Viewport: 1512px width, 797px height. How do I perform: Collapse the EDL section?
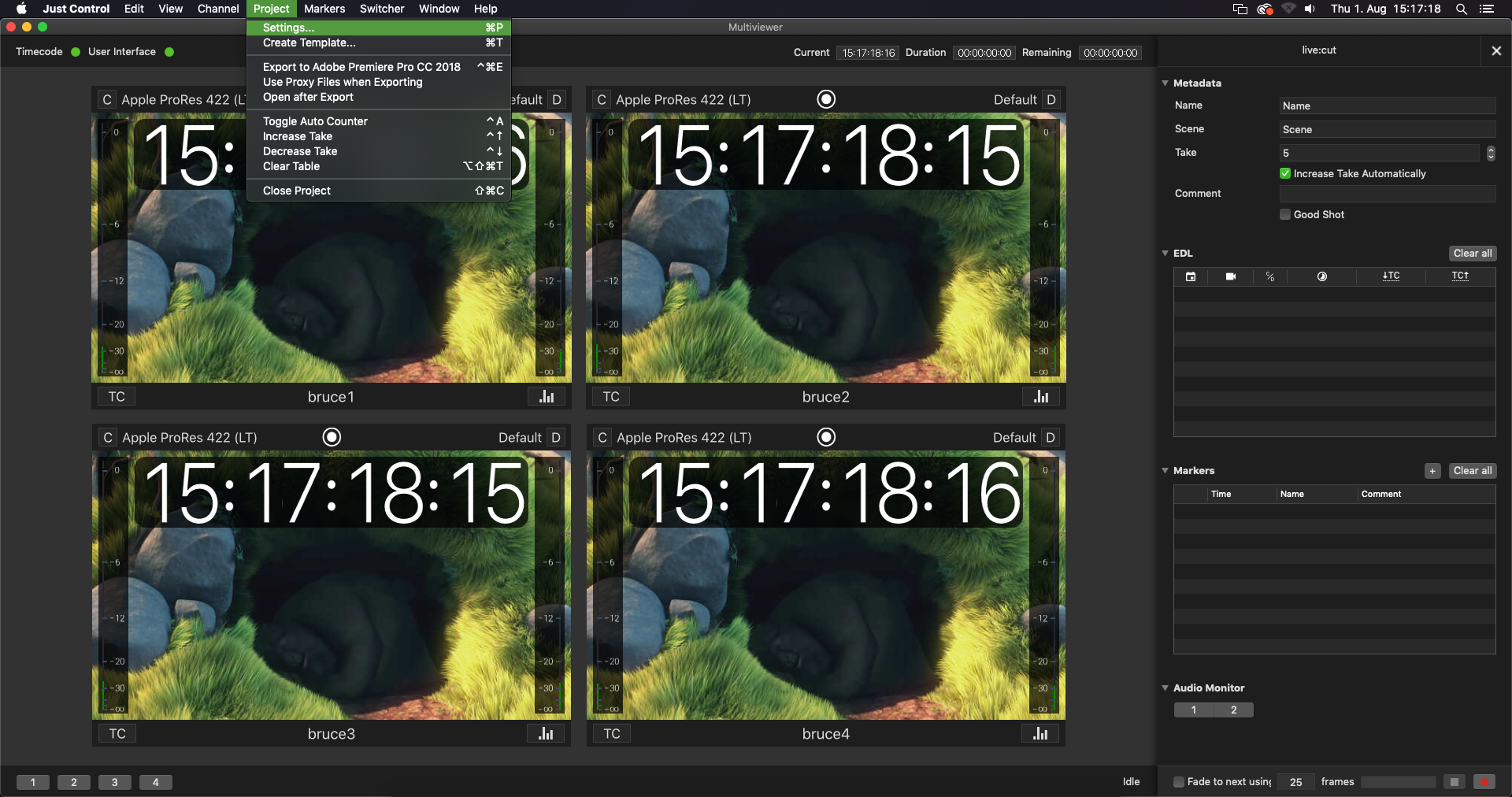[1165, 253]
